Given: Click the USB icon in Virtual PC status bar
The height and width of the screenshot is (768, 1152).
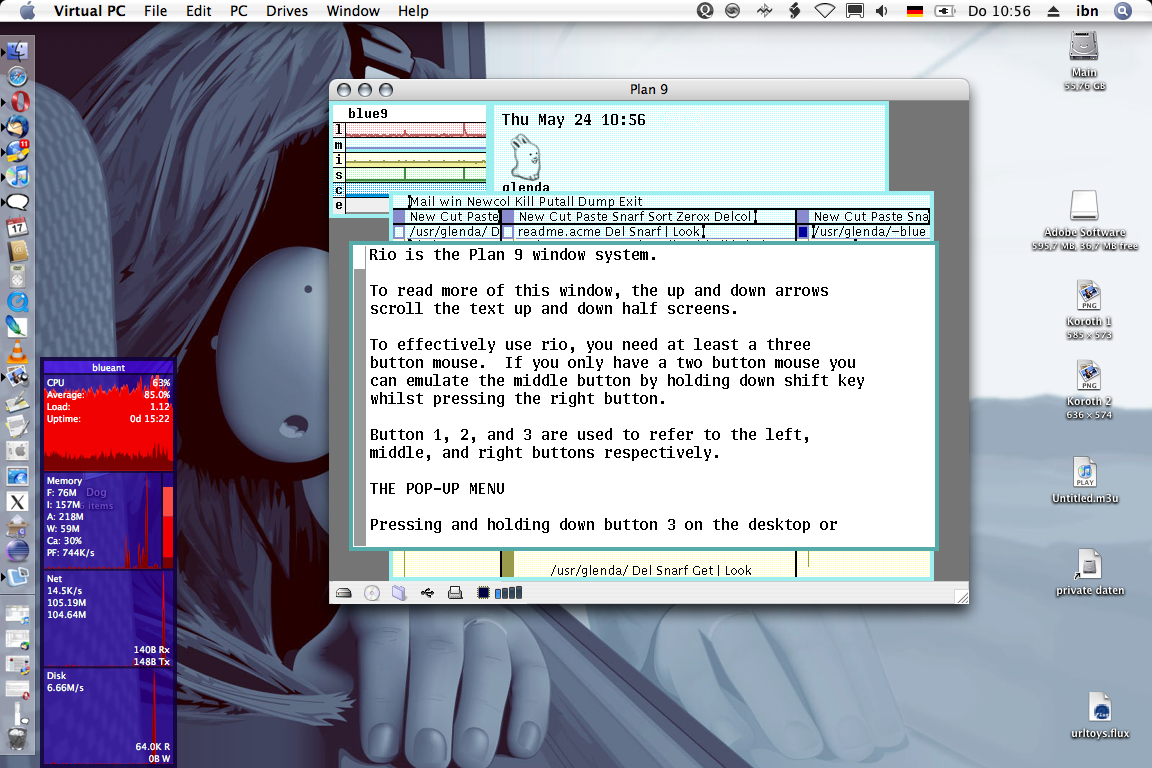Looking at the screenshot, I should click(x=427, y=593).
